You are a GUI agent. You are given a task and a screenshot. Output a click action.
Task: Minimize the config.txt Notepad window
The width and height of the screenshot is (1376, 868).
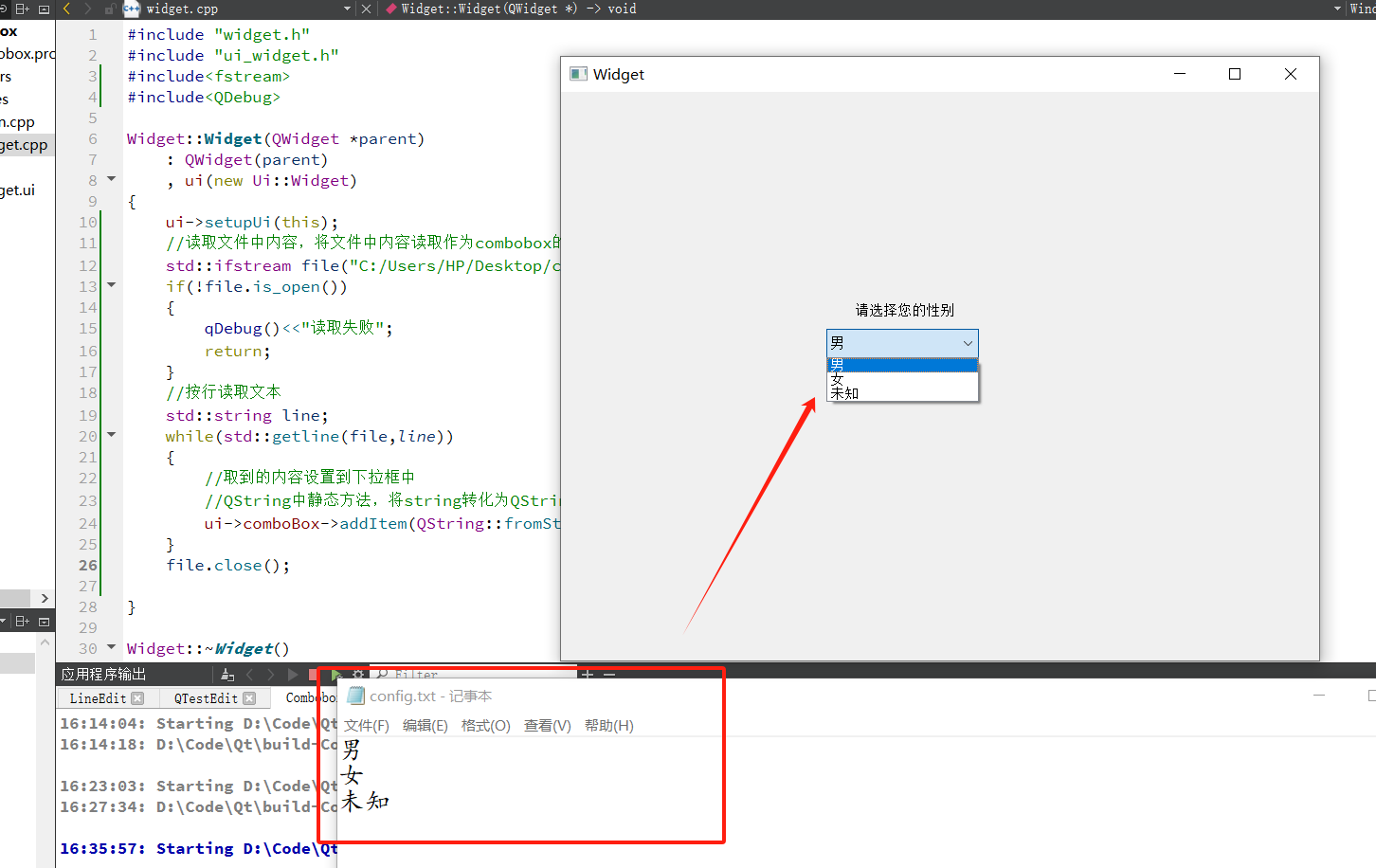1319,696
